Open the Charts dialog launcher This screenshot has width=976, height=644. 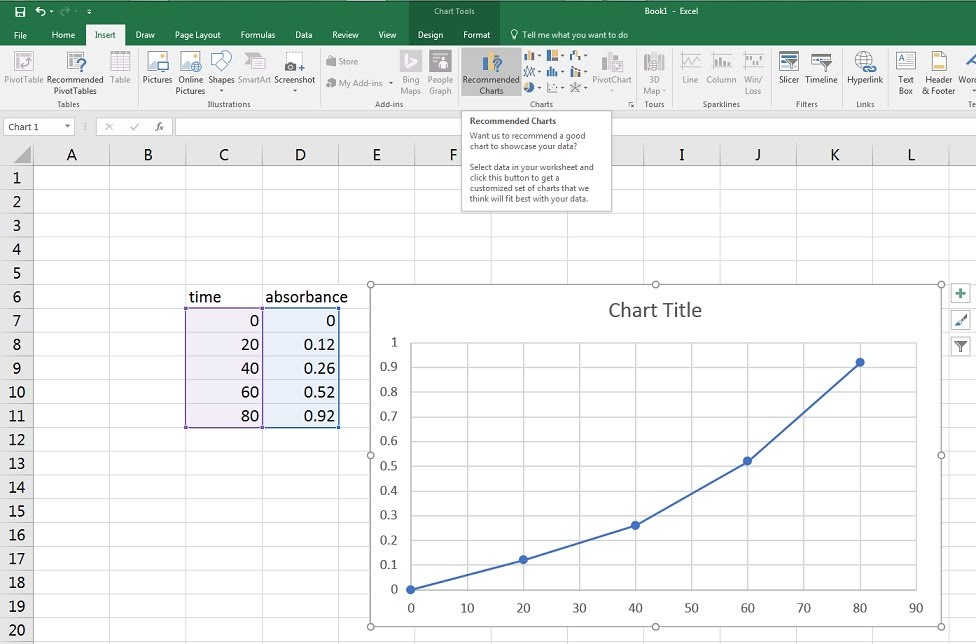click(x=631, y=104)
